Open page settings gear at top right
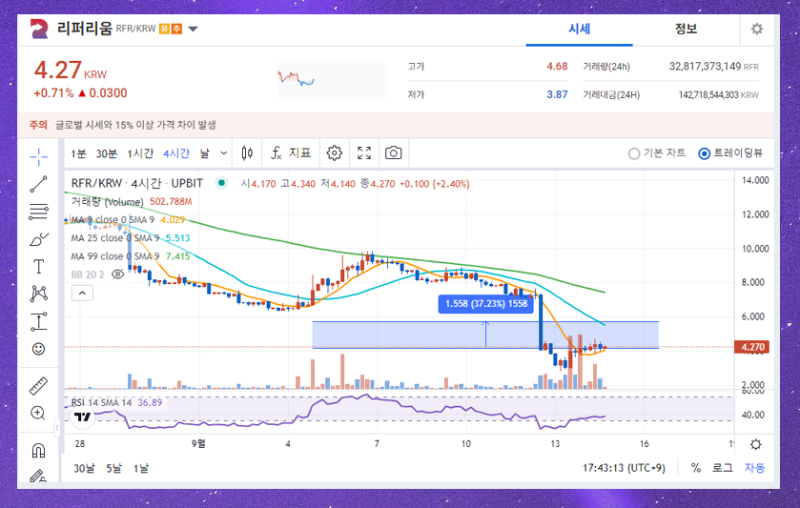 (x=757, y=29)
